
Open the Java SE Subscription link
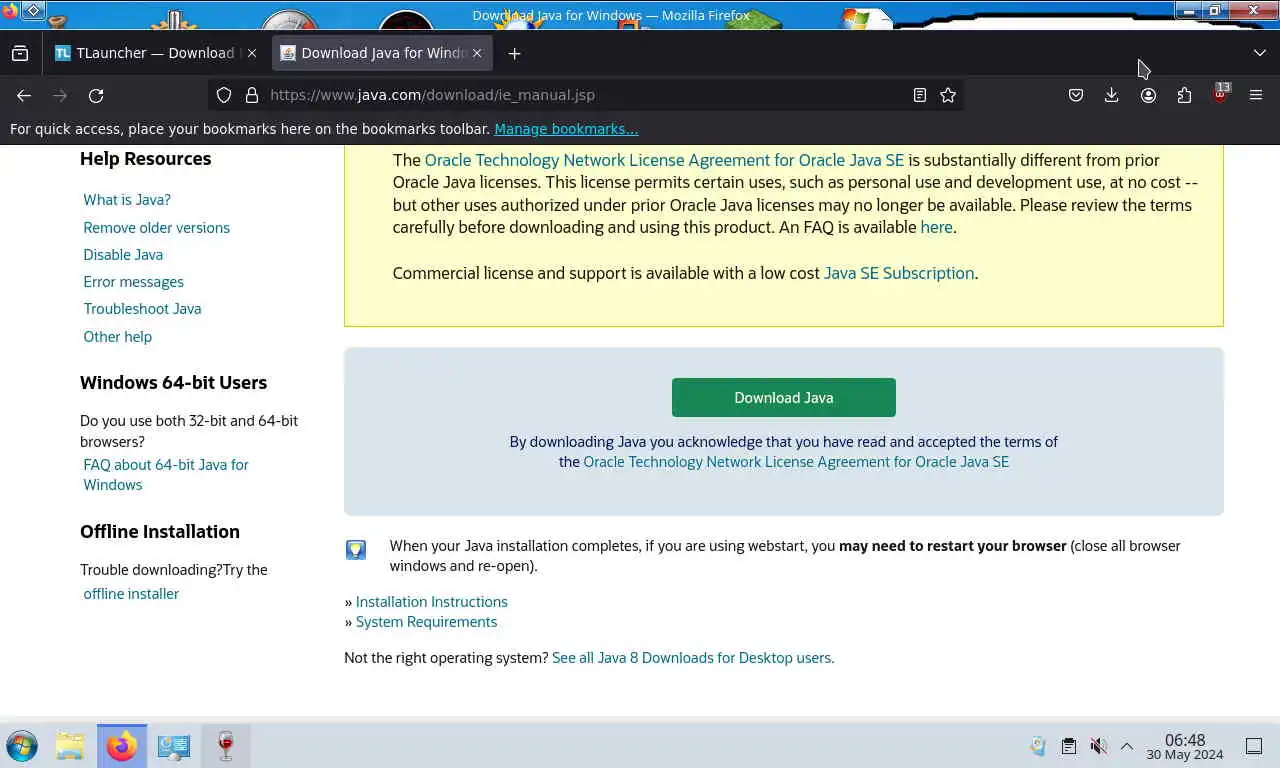(x=898, y=273)
